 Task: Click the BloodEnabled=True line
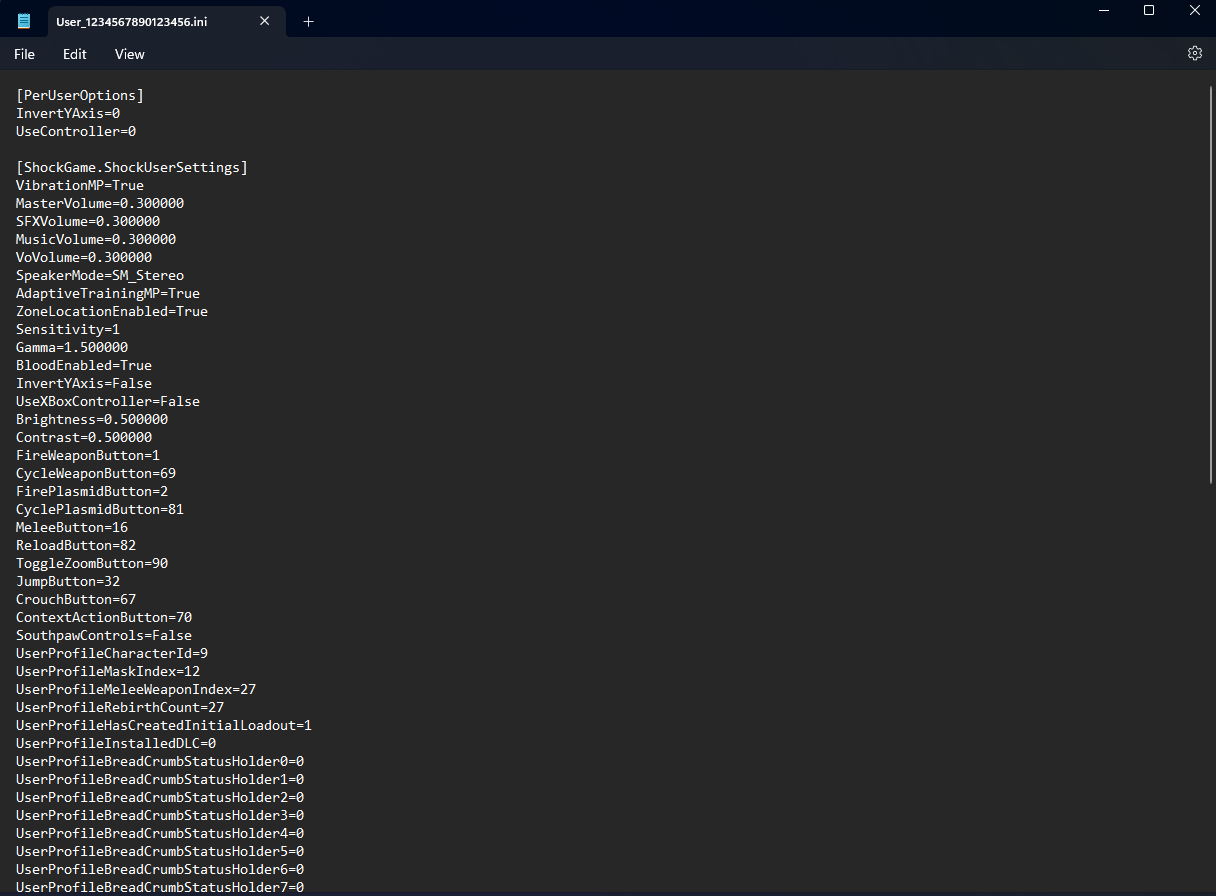(x=83, y=365)
